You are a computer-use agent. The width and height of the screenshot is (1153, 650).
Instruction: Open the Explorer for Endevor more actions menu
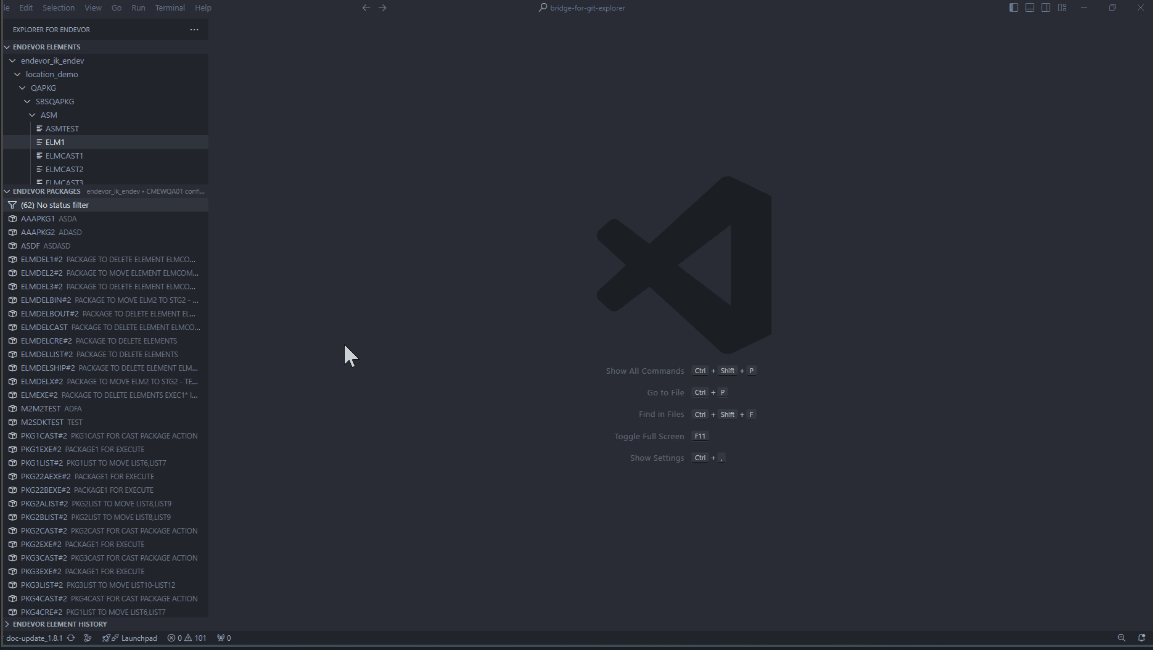194,30
